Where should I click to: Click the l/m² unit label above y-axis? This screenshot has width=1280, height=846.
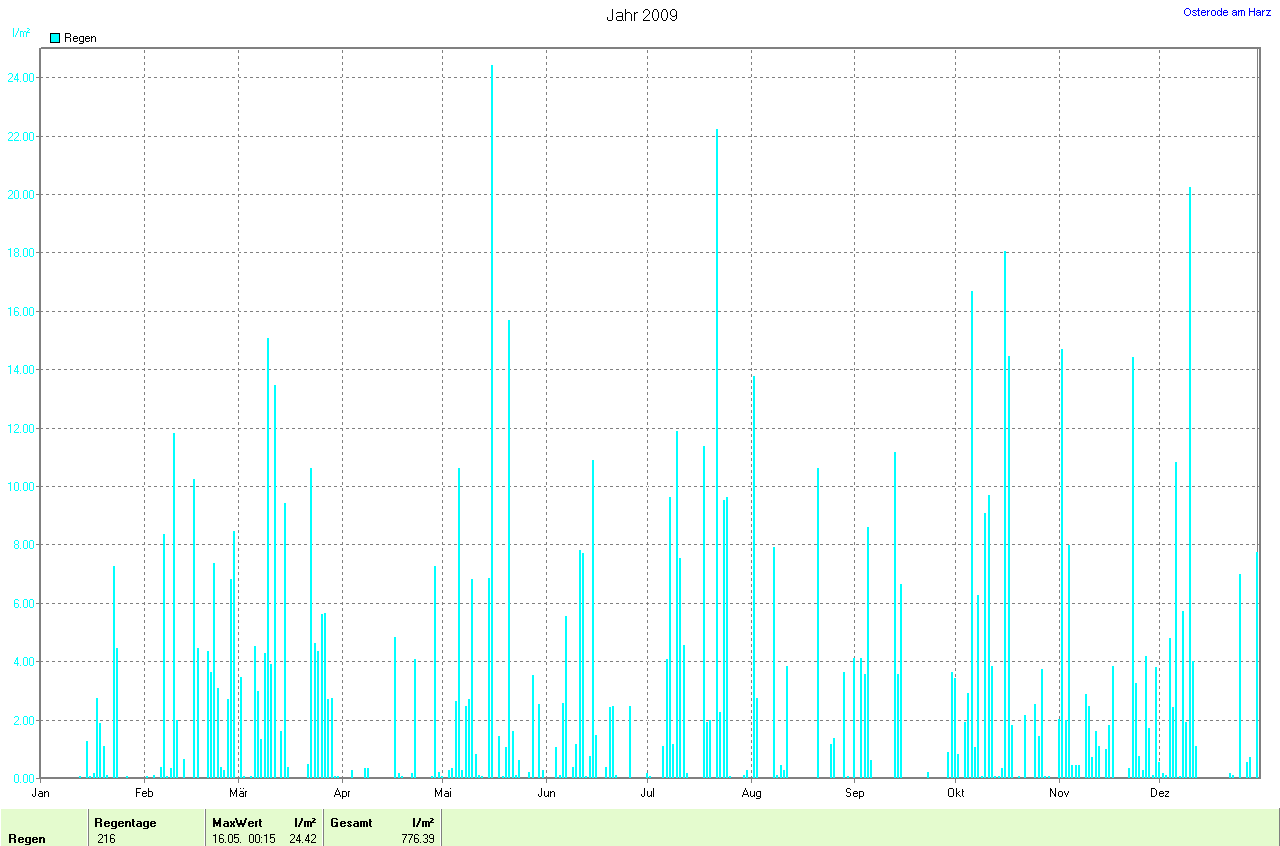tap(20, 33)
